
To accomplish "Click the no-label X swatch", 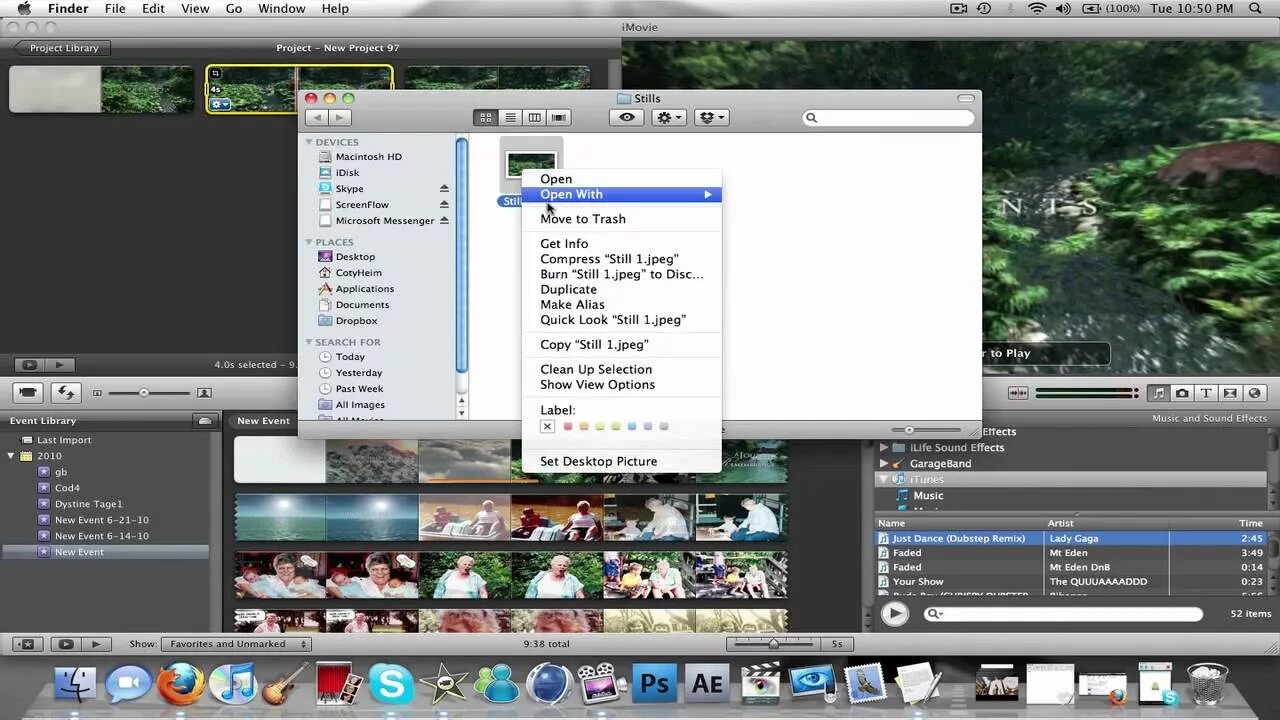I will pos(547,427).
